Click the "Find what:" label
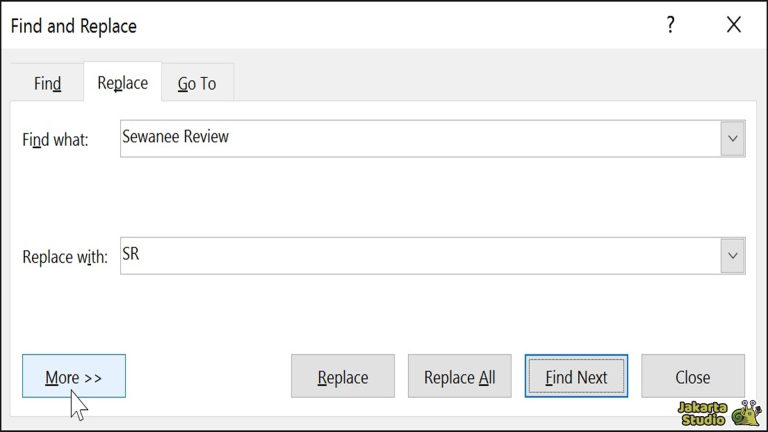Screen dimensions: 768x432 click(x=56, y=140)
